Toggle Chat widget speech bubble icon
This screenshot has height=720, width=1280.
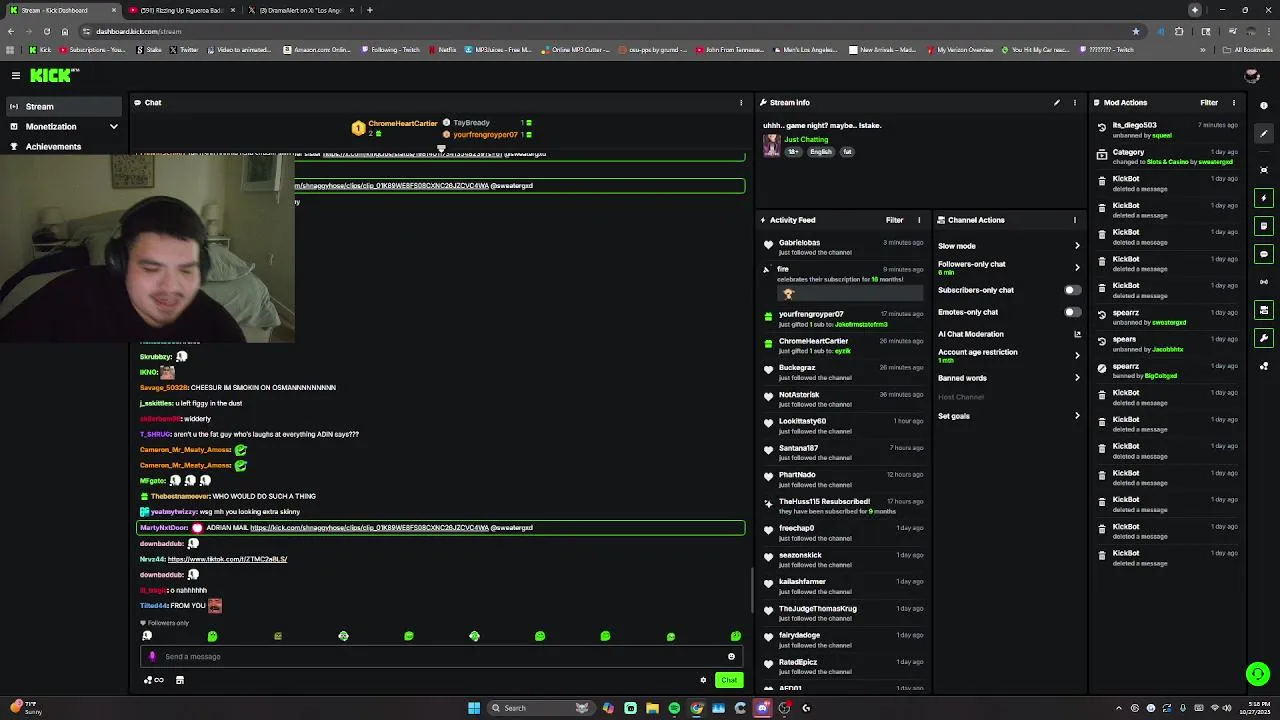[x=1264, y=254]
